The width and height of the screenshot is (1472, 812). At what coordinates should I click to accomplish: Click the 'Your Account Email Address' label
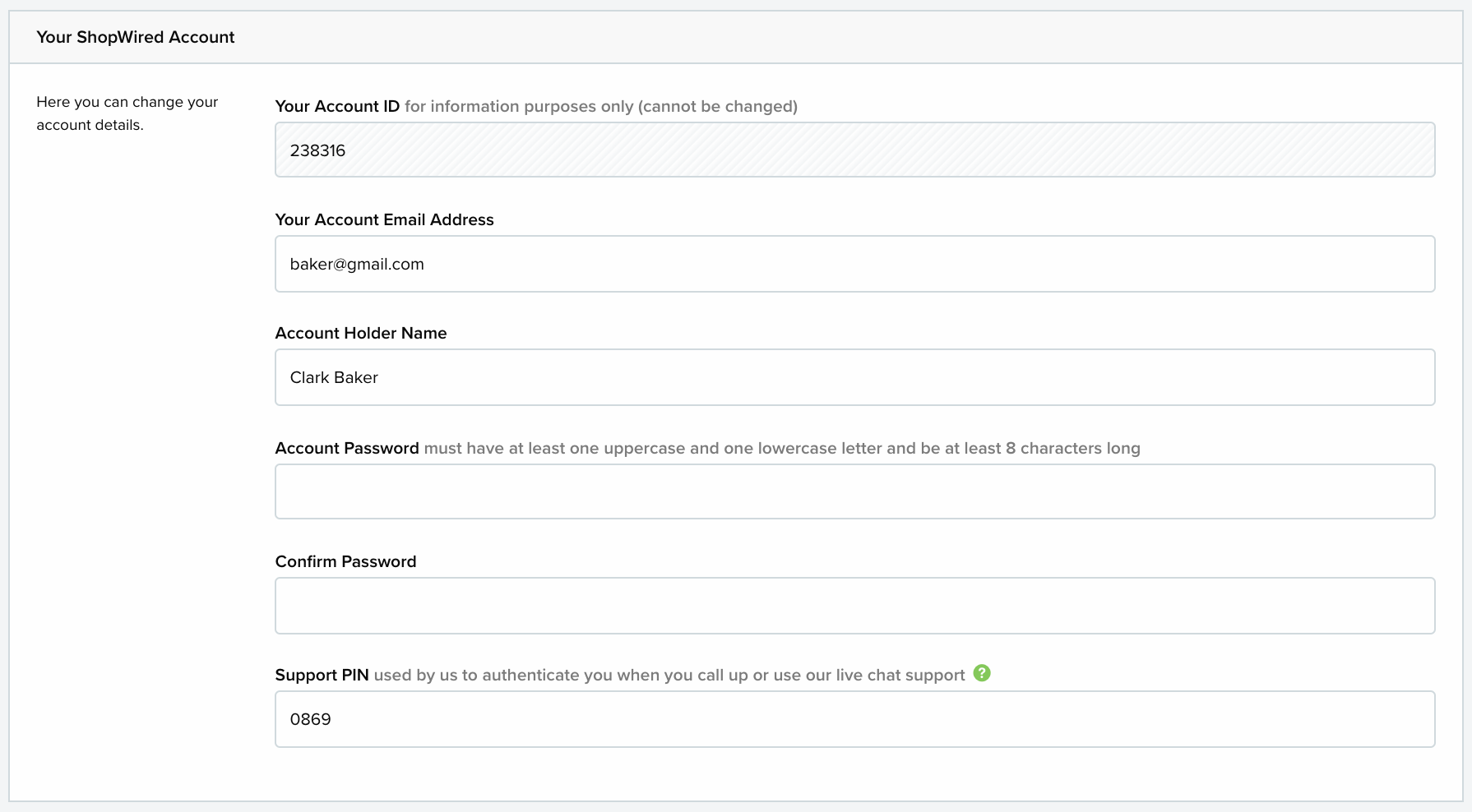point(384,219)
